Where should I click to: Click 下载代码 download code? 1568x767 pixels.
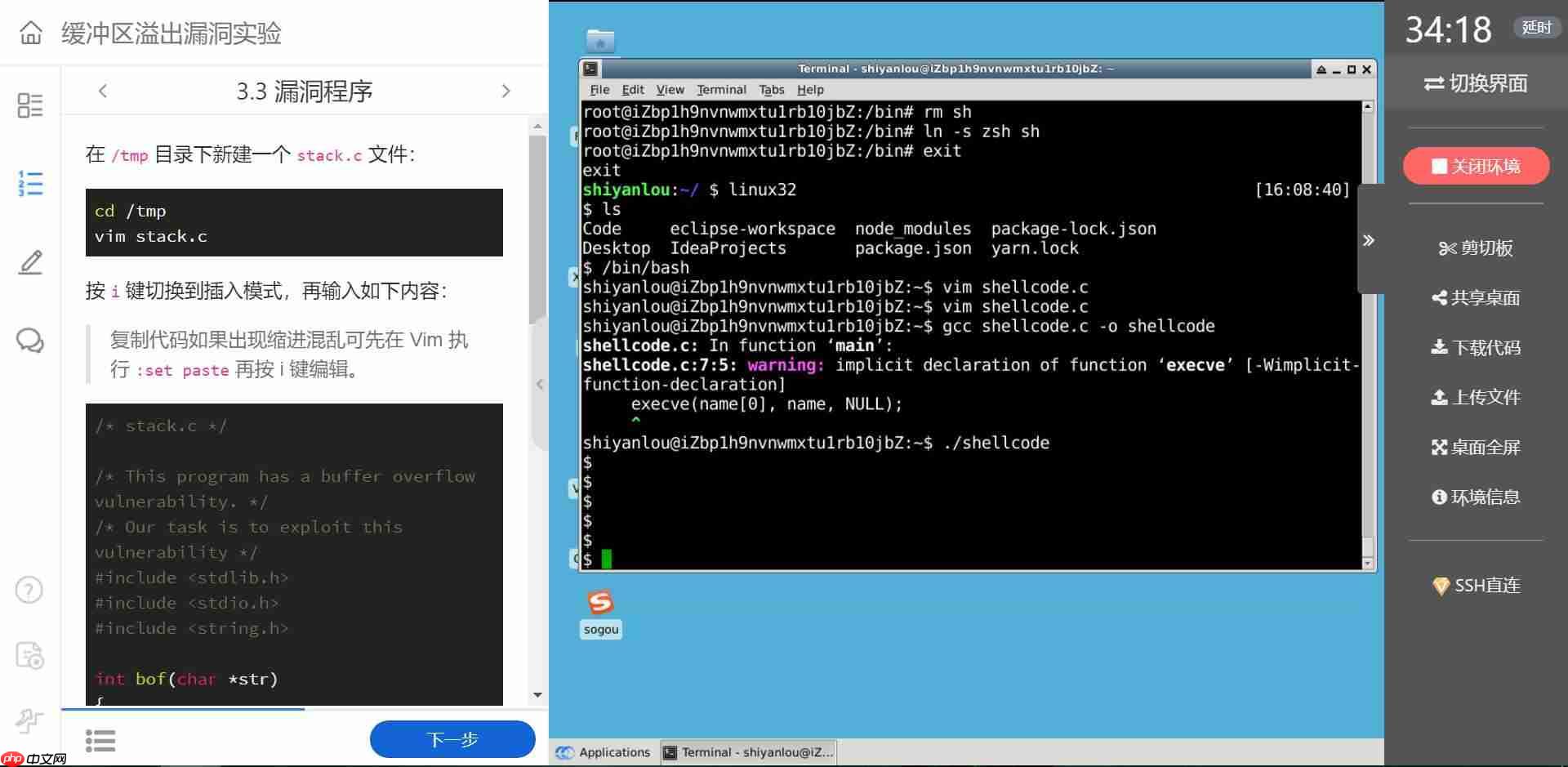(1476, 347)
